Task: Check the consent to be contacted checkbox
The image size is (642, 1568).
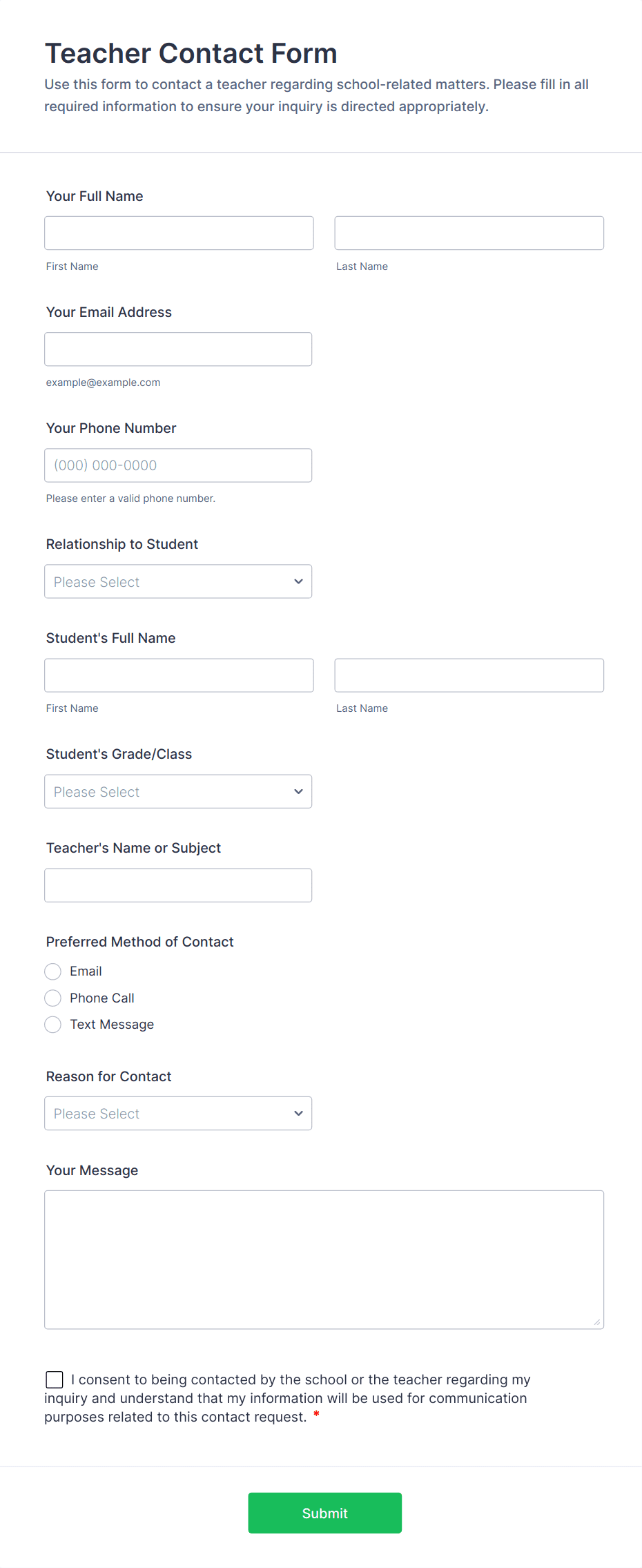Action: [x=55, y=1380]
